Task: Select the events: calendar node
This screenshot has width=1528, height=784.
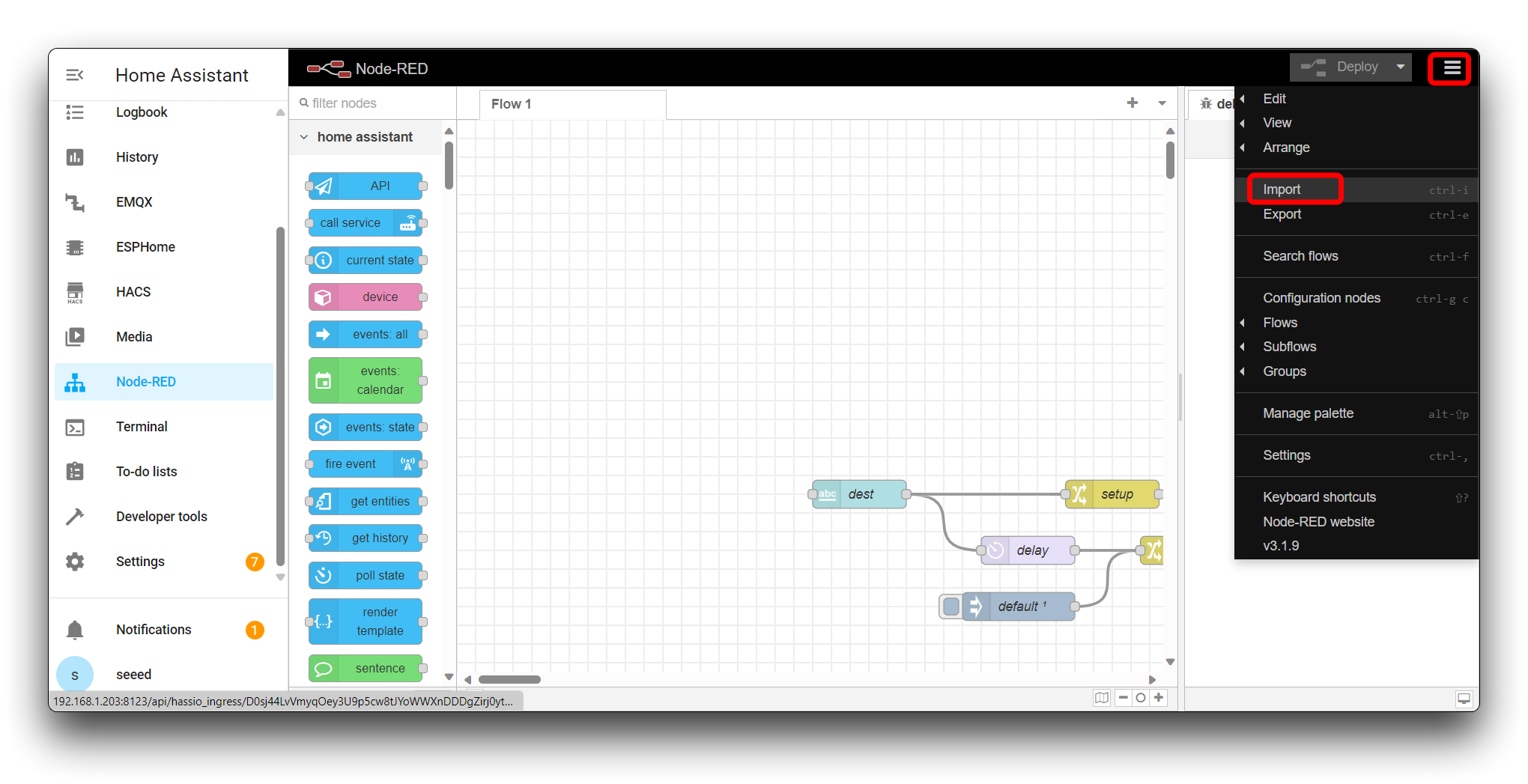Action: 366,380
